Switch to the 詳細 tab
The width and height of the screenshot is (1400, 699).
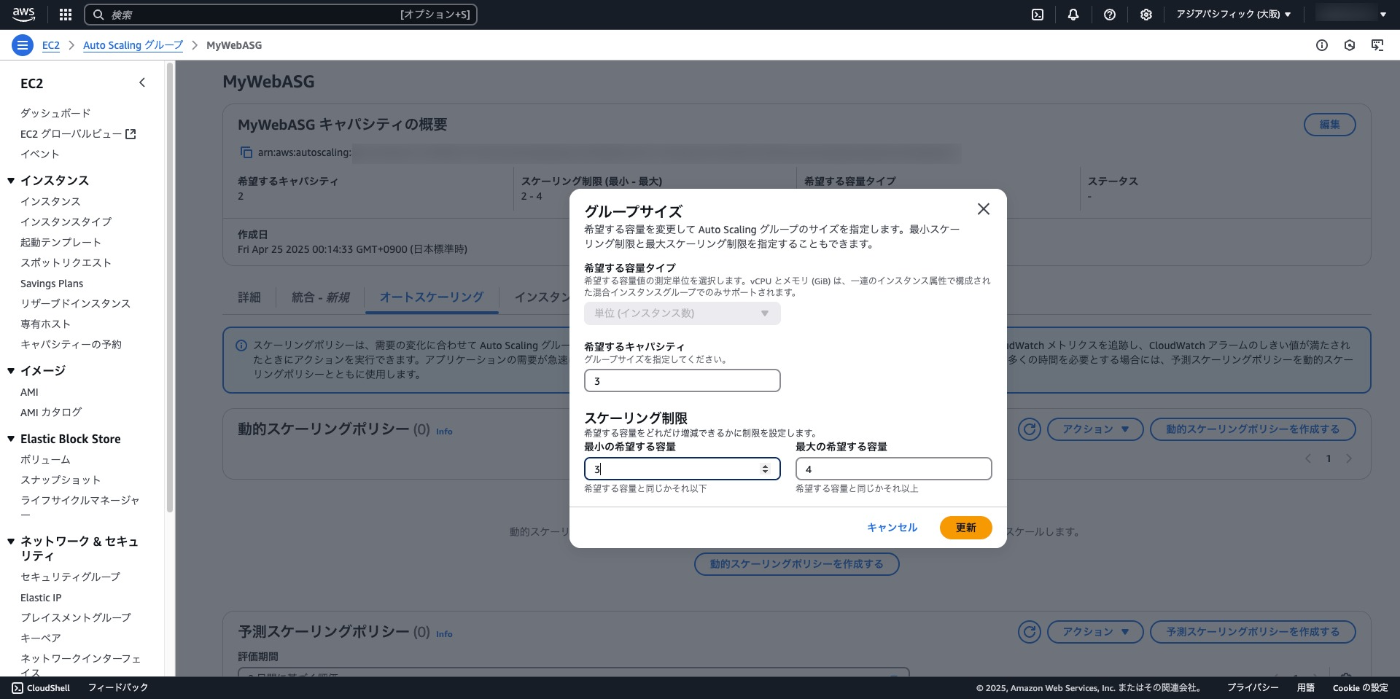coord(249,297)
